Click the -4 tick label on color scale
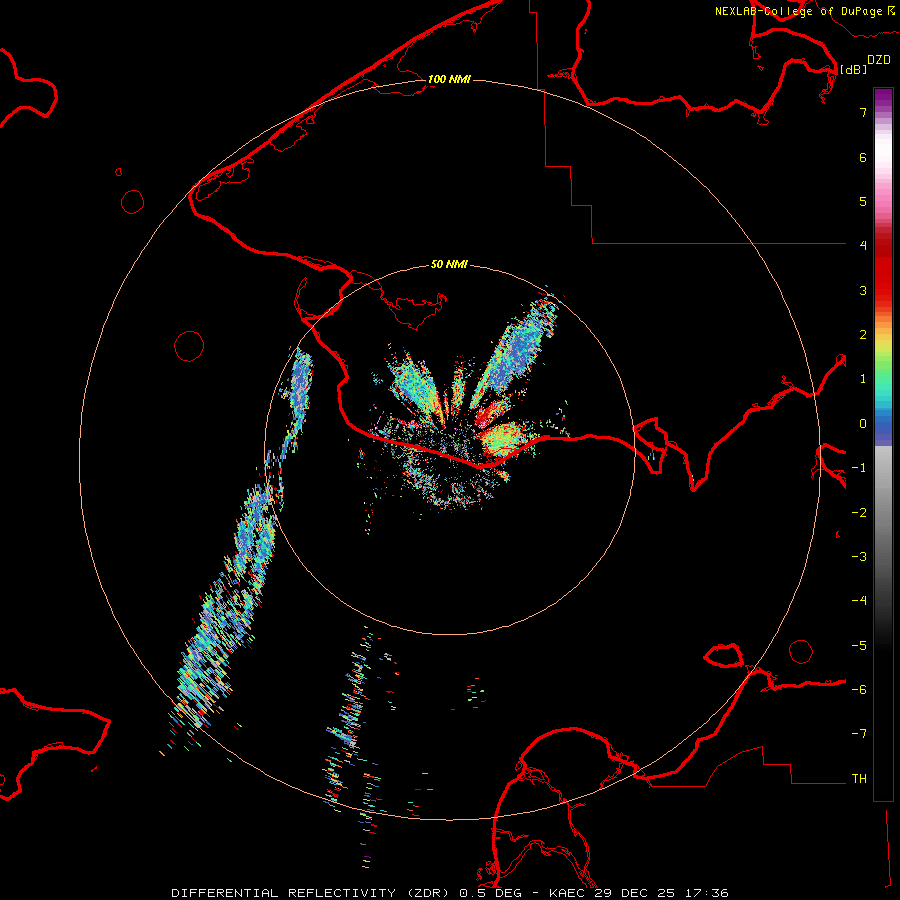 [859, 601]
